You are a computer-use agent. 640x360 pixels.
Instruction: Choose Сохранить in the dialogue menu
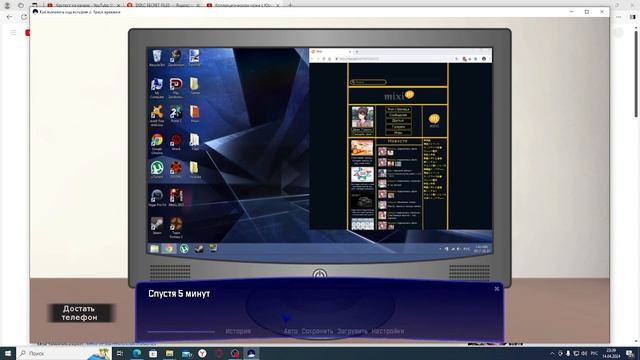[317, 331]
